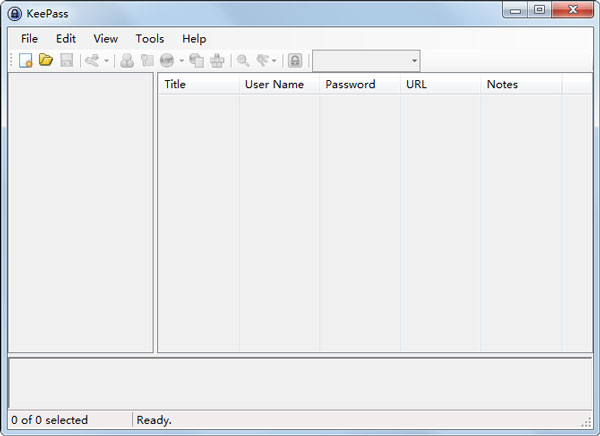Maximize the KeePass window
The width and height of the screenshot is (600, 436).
tap(539, 10)
